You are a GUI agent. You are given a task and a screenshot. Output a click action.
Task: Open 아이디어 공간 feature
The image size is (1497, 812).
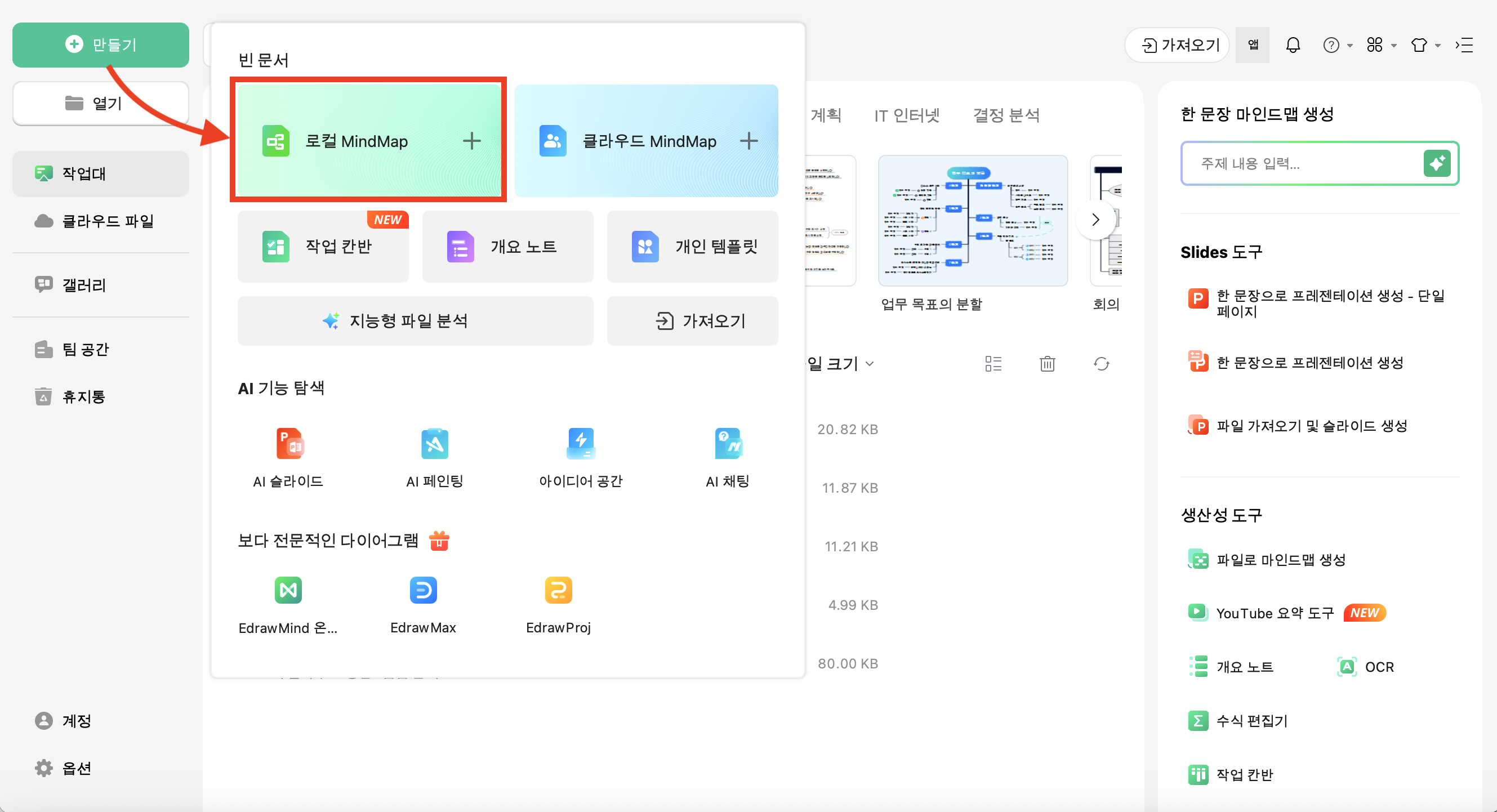coord(581,458)
